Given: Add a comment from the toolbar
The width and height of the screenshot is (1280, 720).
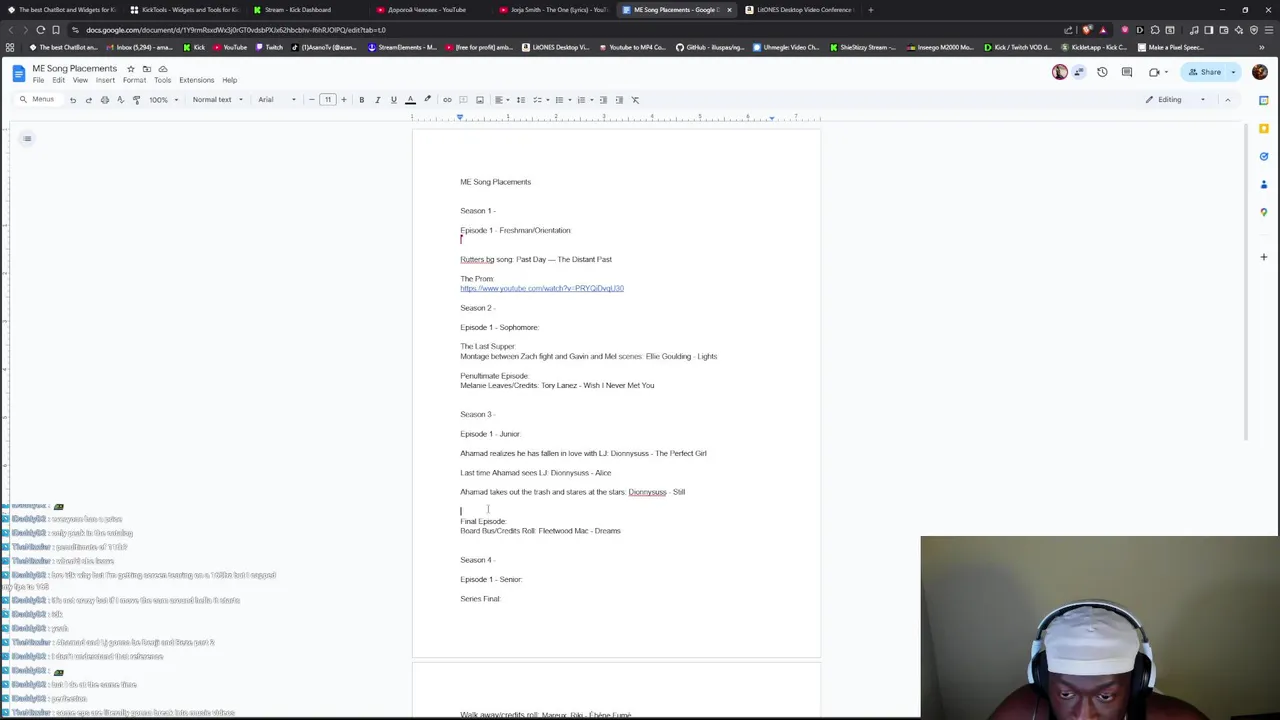Looking at the screenshot, I should [463, 100].
